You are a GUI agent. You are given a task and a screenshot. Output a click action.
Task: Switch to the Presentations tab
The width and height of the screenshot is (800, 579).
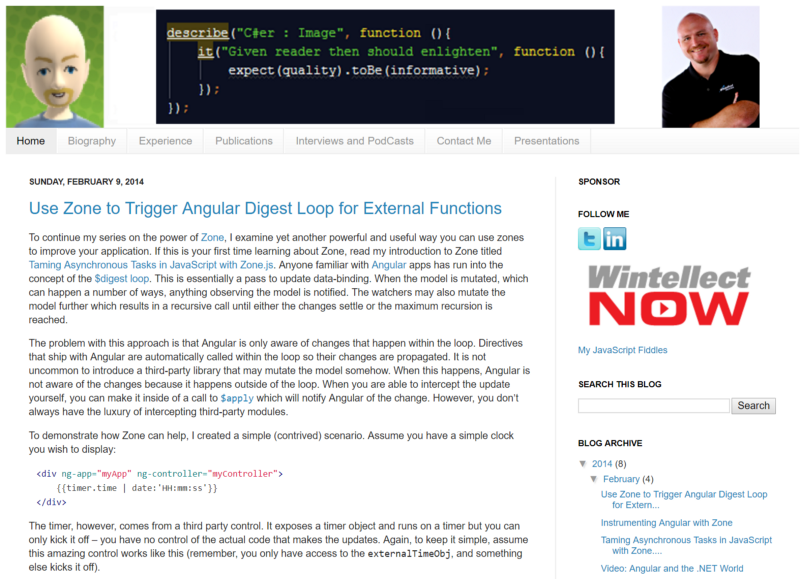[546, 140]
